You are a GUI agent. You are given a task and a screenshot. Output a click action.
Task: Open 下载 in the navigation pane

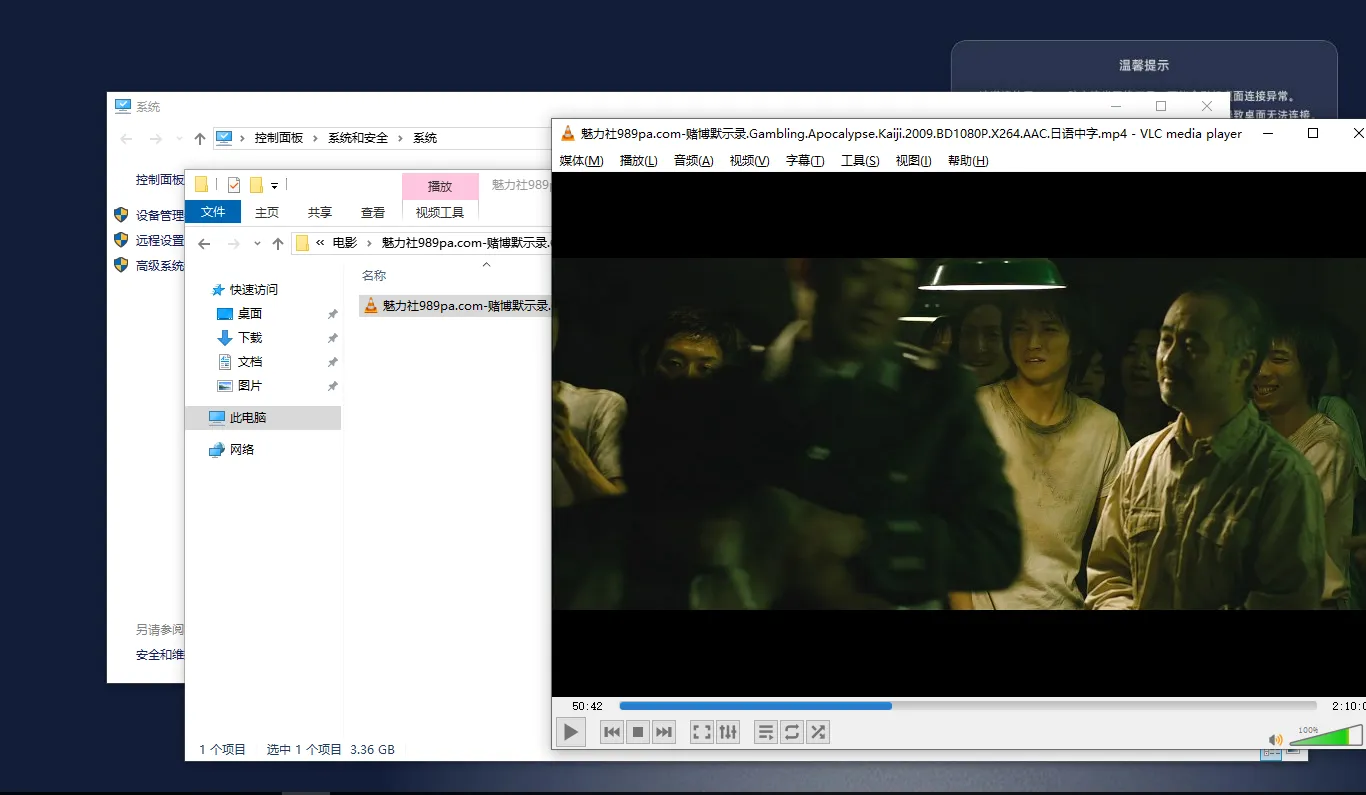pos(250,337)
